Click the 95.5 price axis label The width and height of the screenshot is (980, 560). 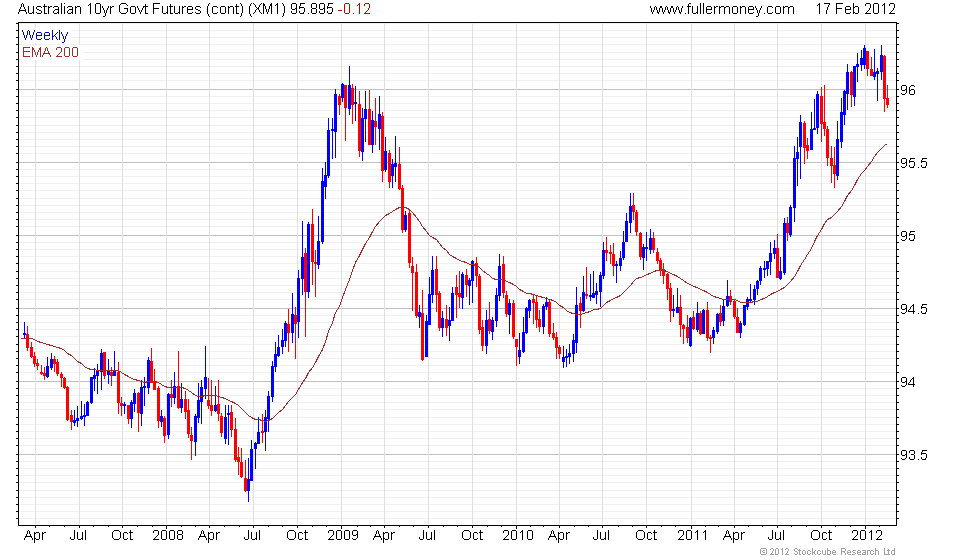(x=913, y=163)
